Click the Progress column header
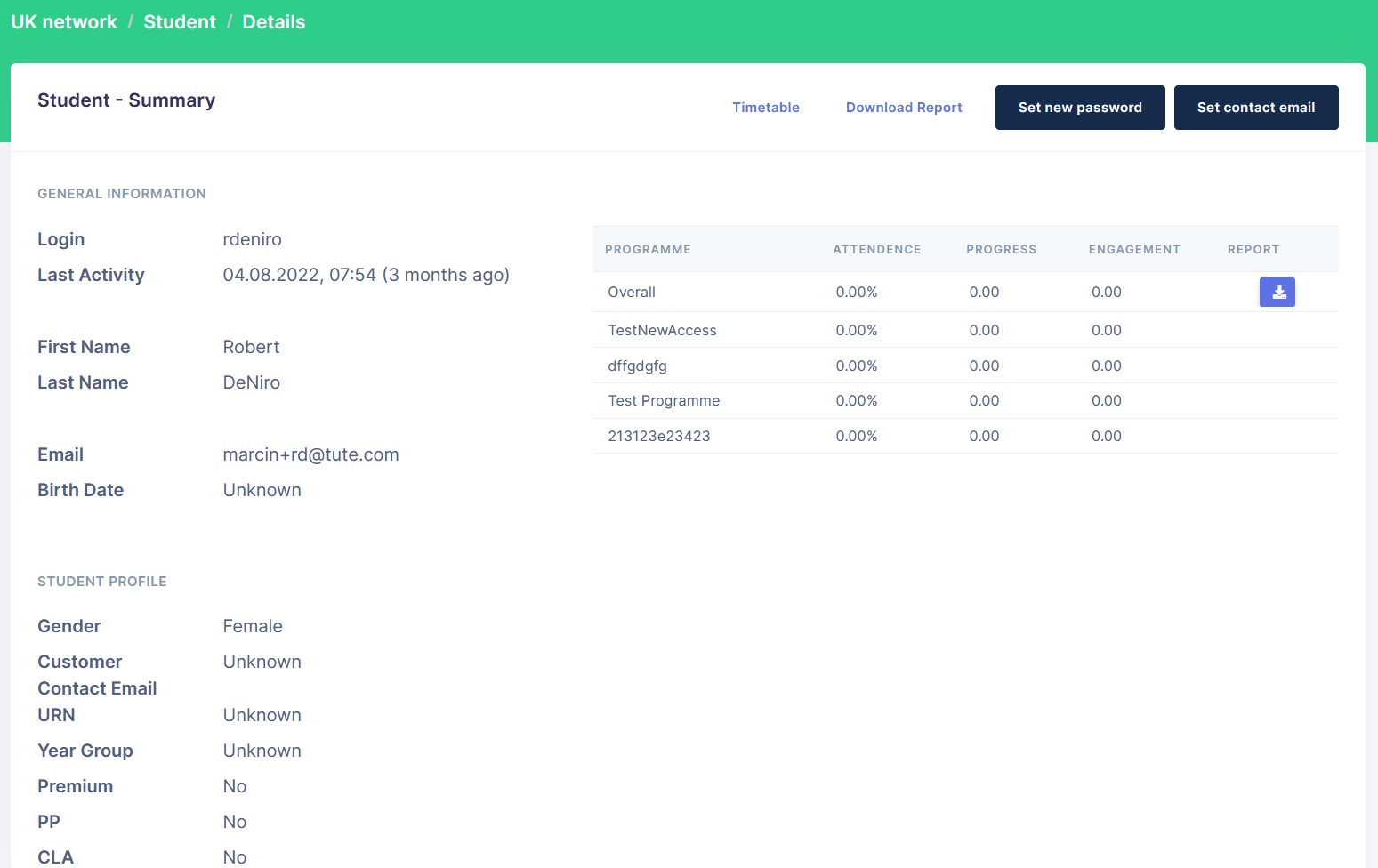This screenshot has width=1378, height=868. coord(1001,249)
